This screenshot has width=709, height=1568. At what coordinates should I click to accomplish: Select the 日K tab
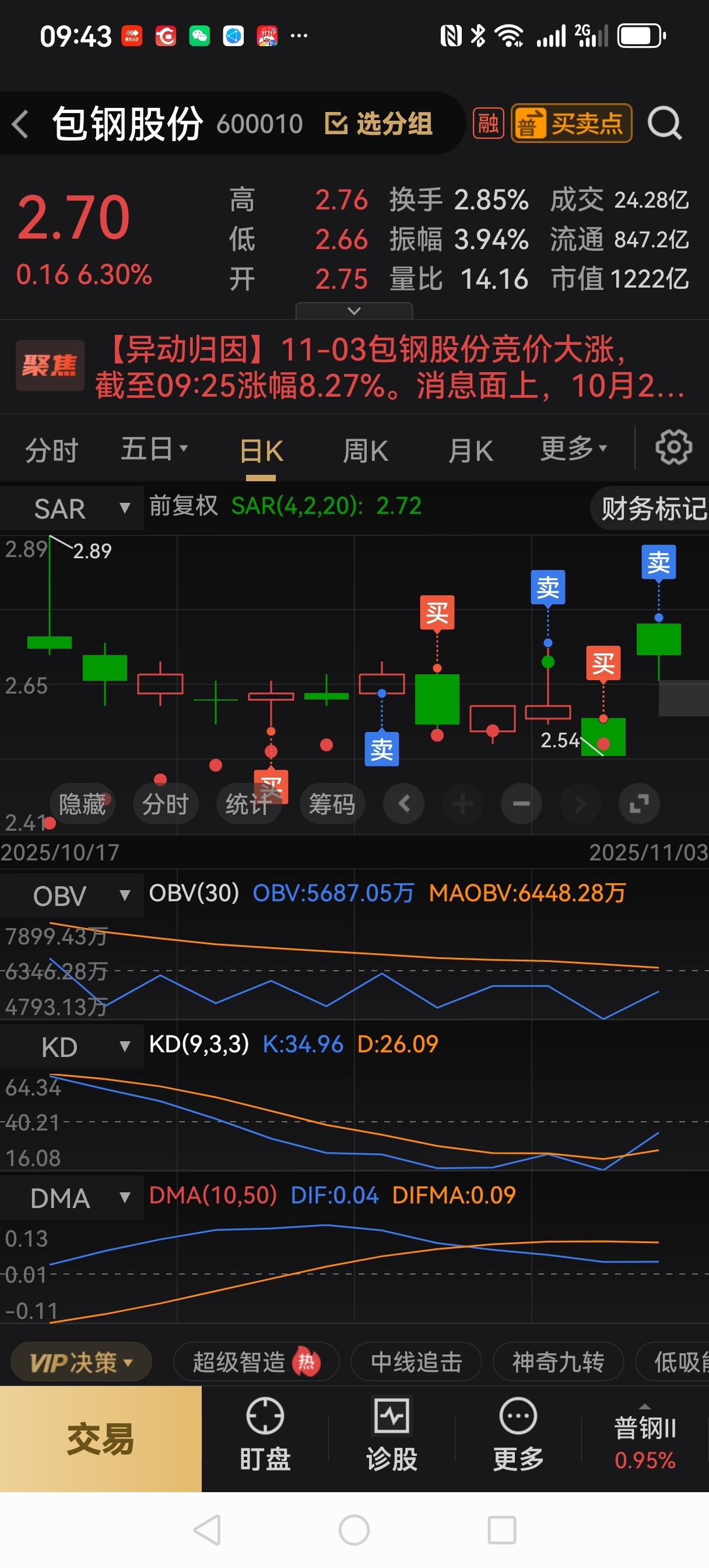[261, 451]
